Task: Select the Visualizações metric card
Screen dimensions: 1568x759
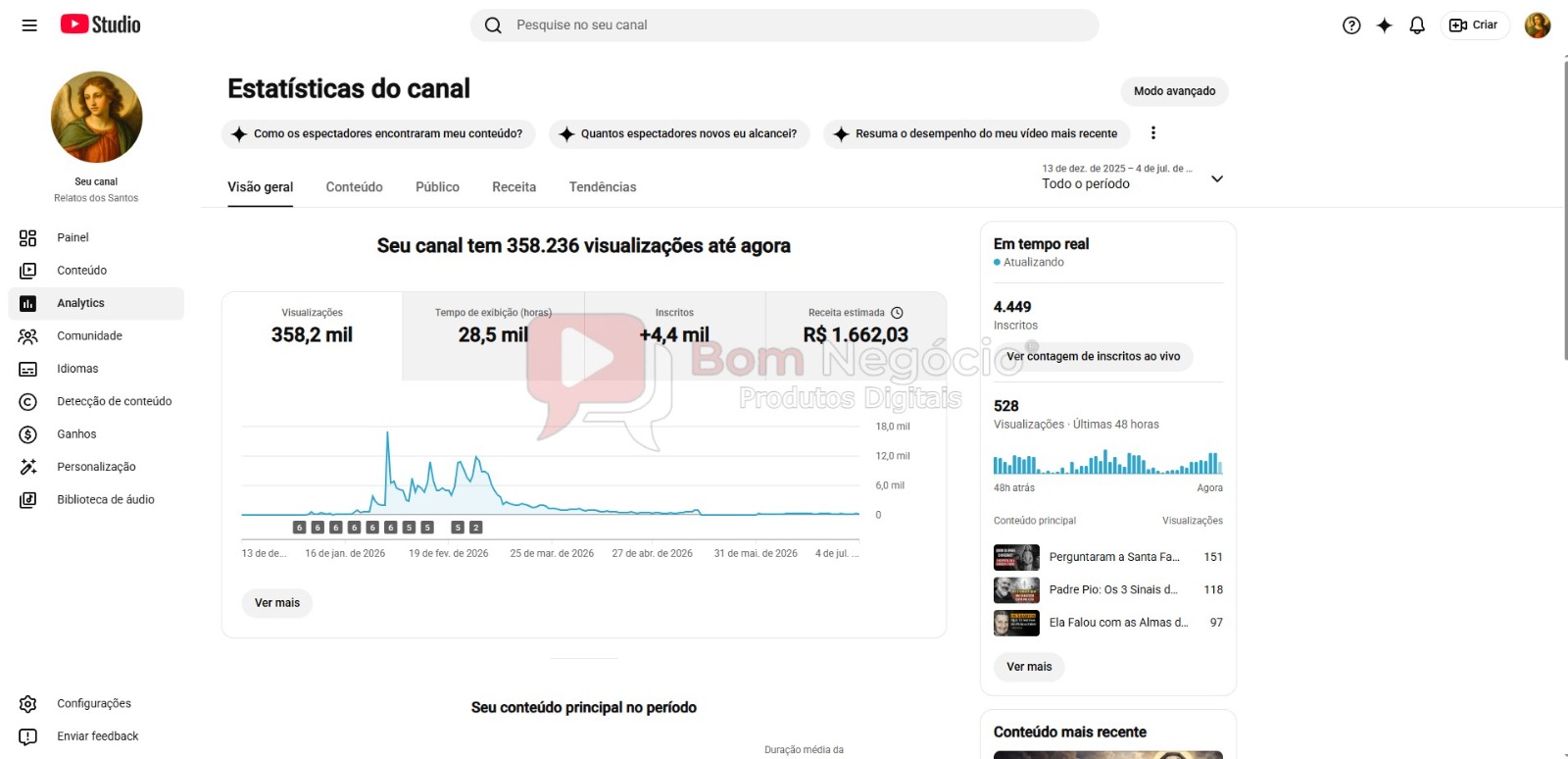Action: [313, 335]
